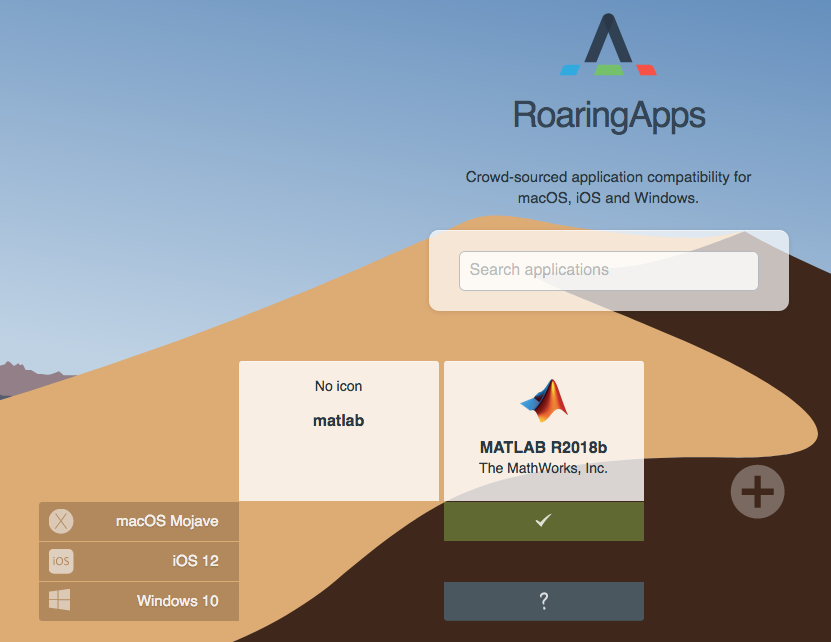Click the Windows logo icon
This screenshot has width=831, height=642.
59,600
